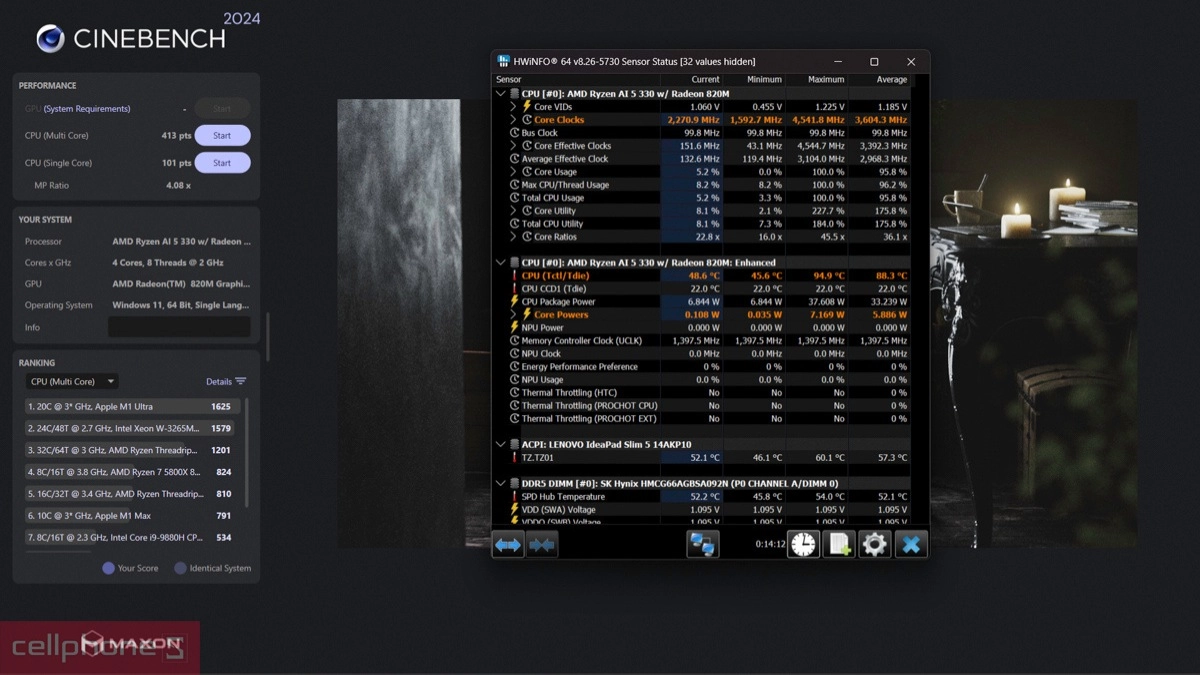
Task: Toggle the Your Score legend indicator
Action: click(108, 568)
